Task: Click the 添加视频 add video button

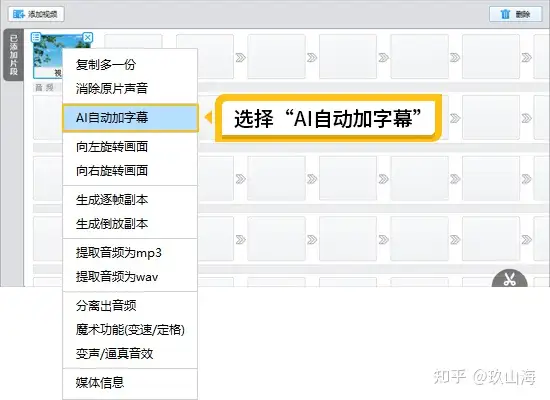Action: [36, 14]
